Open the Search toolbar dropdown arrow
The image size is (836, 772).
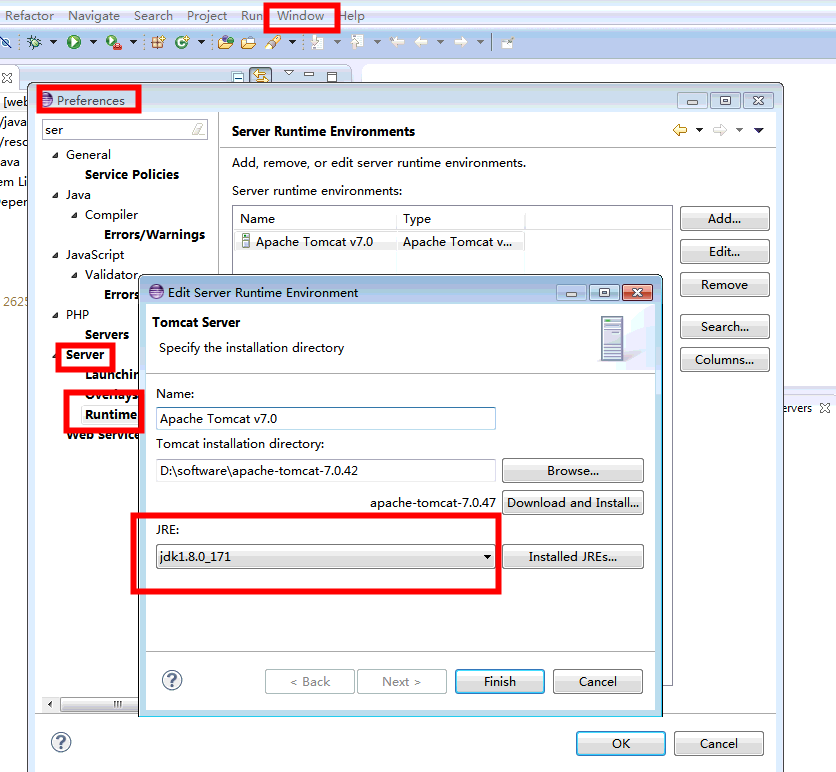tap(292, 42)
